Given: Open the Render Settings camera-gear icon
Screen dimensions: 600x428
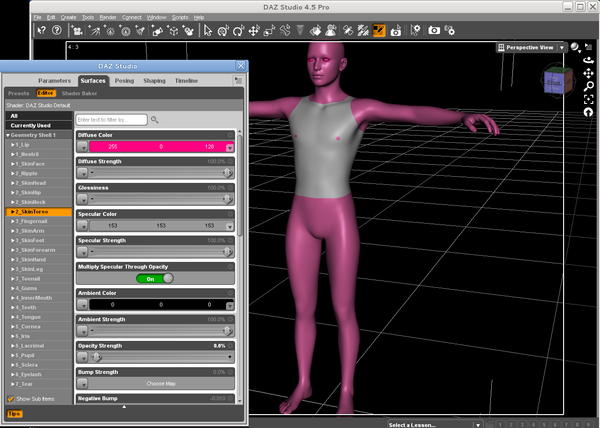Looking at the screenshot, I should click(x=450, y=30).
